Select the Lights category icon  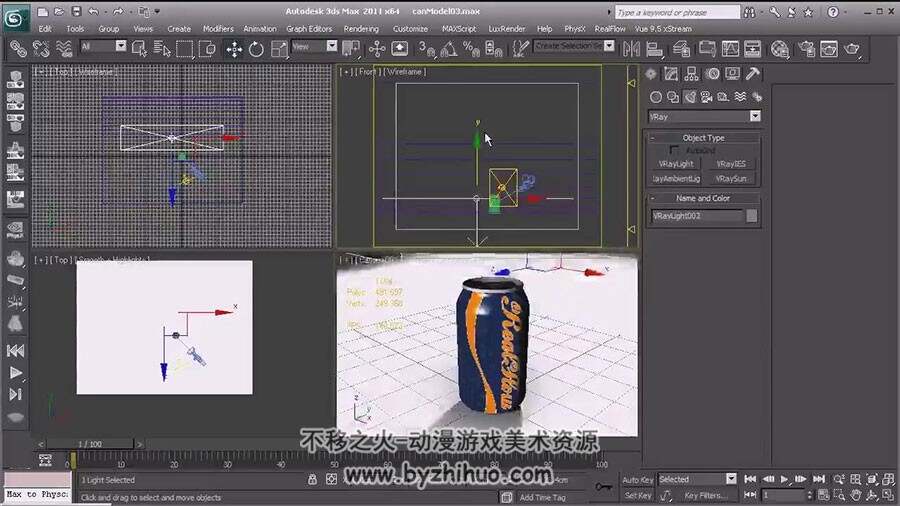[x=689, y=97]
